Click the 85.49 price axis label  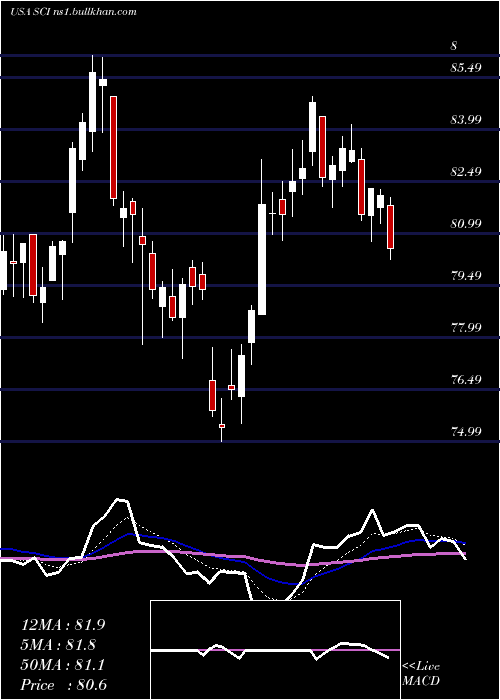[x=466, y=68]
